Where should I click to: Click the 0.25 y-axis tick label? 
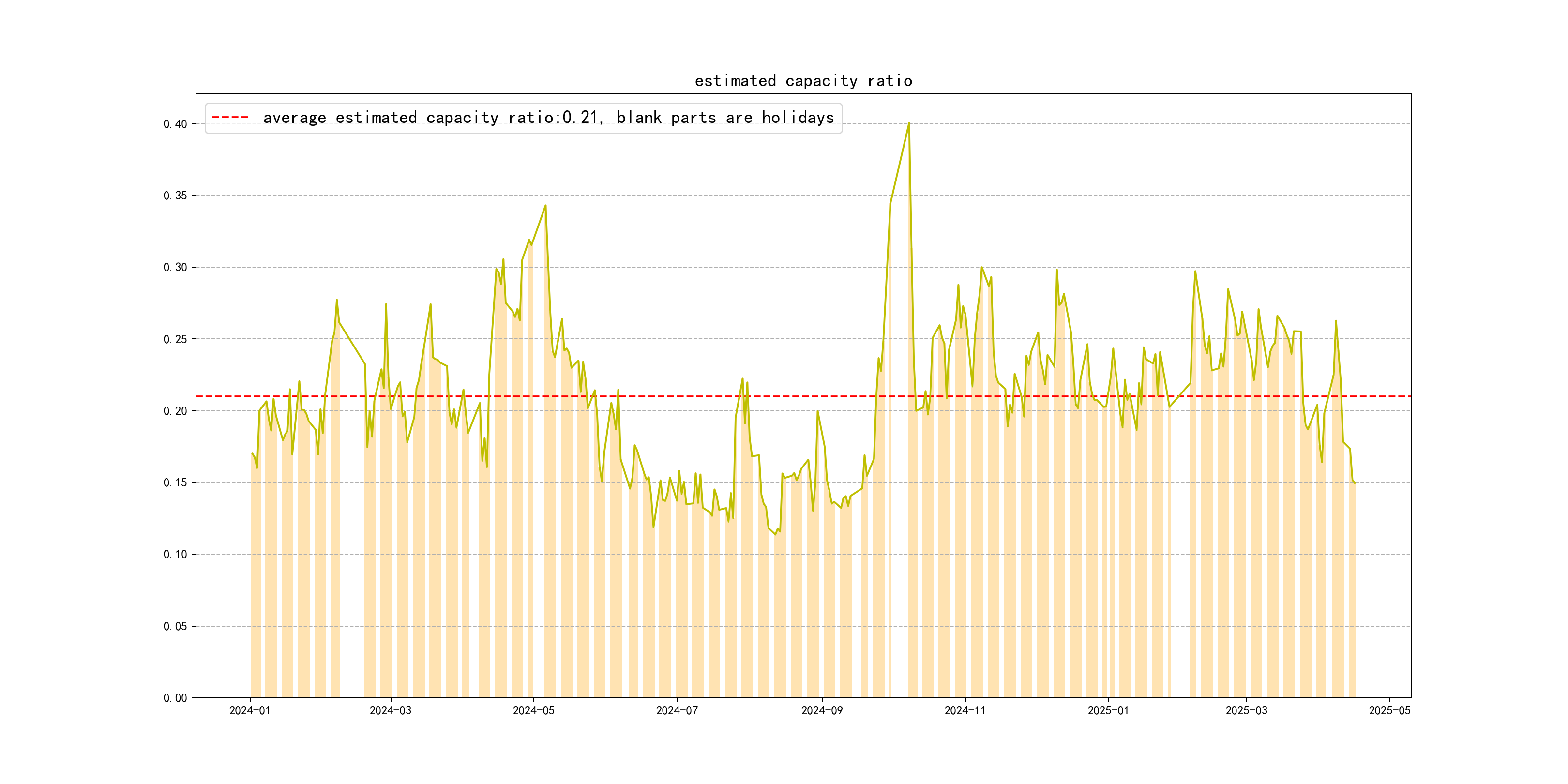click(175, 339)
